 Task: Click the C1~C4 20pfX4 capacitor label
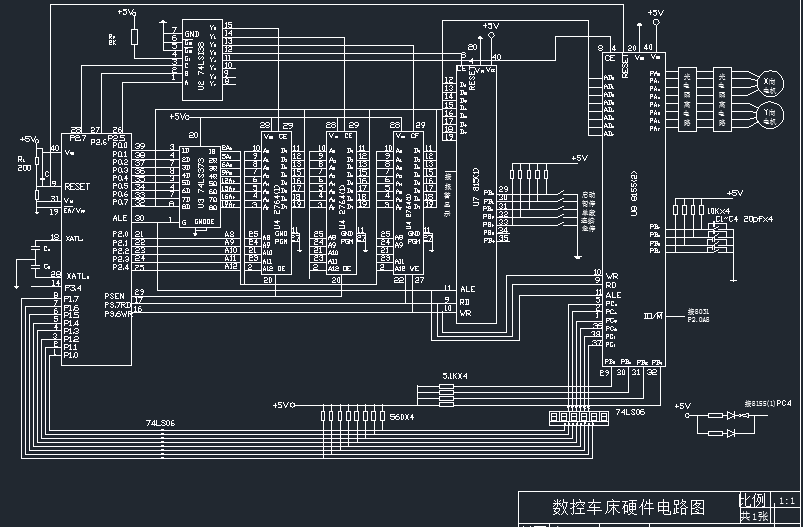[745, 219]
